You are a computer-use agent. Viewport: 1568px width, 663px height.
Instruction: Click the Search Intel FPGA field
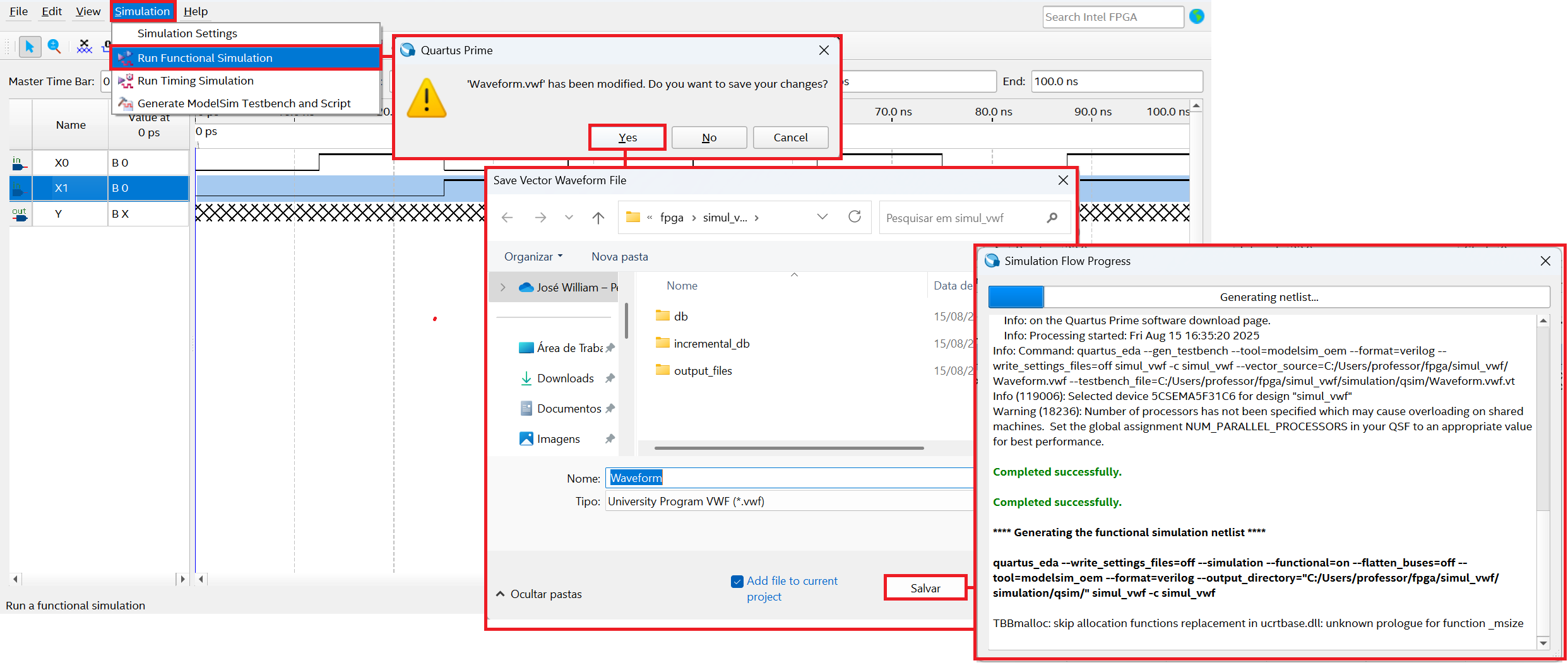[1112, 17]
